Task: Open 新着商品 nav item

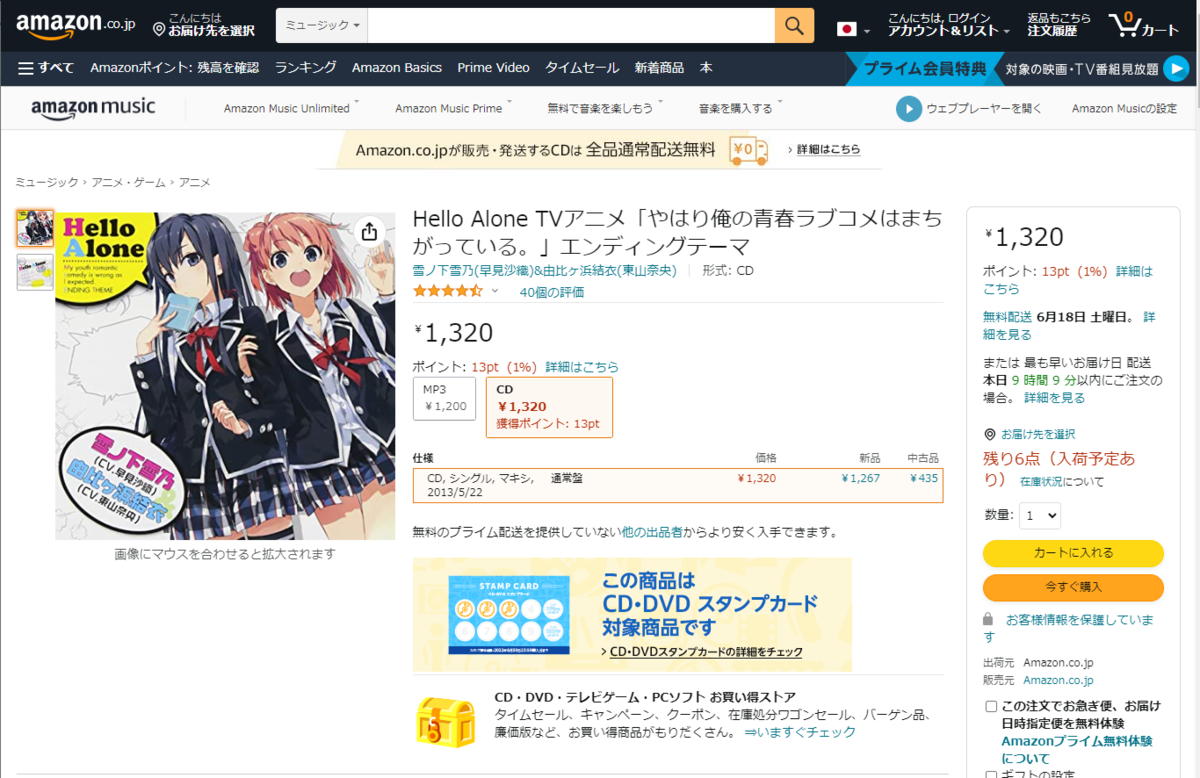Action: (x=659, y=68)
